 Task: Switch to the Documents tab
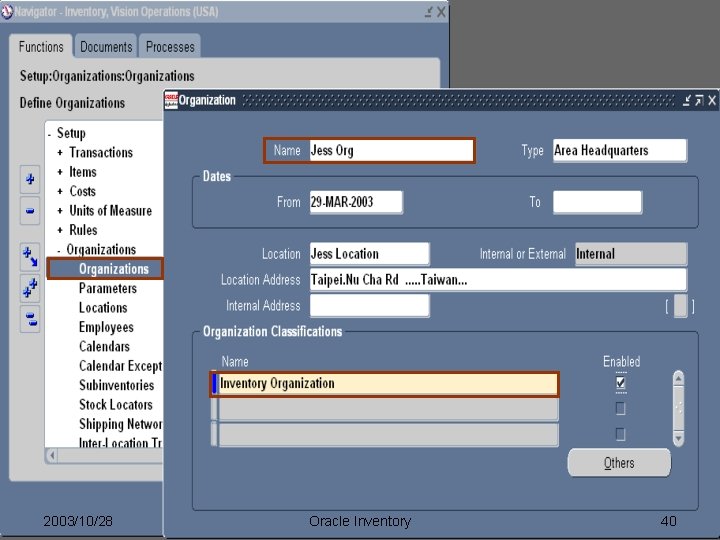pyautogui.click(x=106, y=46)
